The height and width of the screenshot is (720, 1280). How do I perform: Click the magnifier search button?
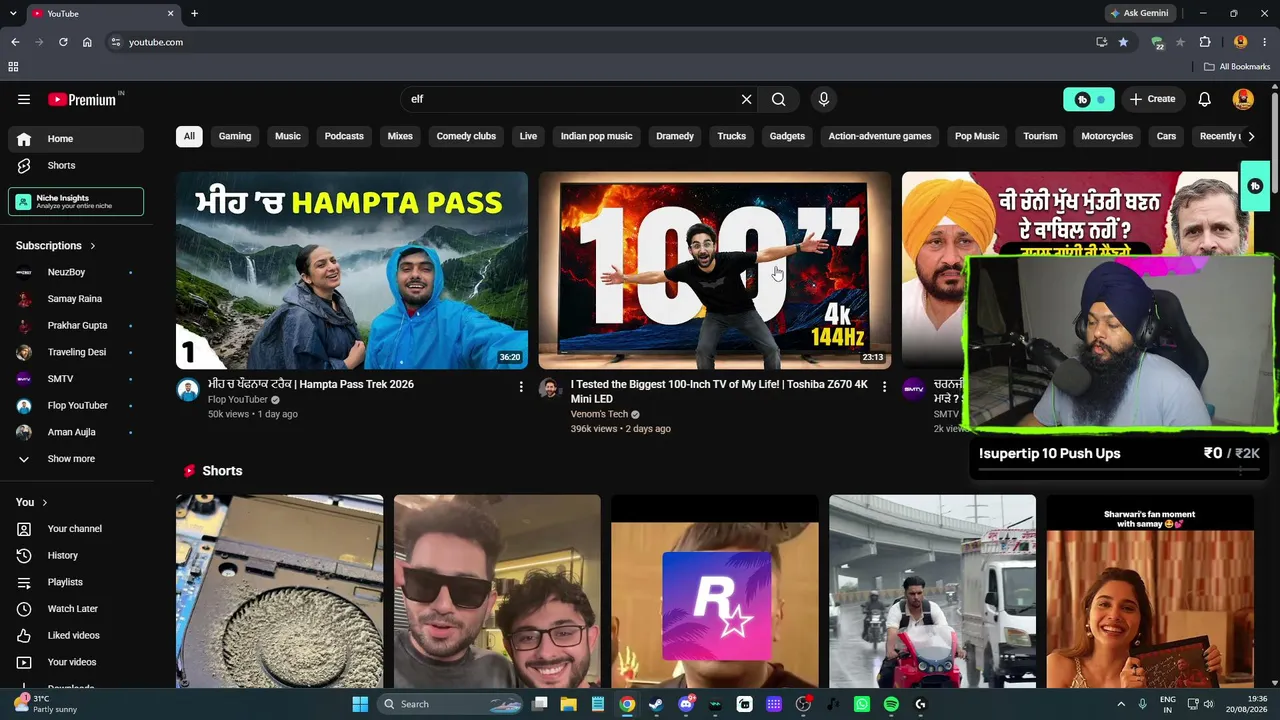point(779,99)
